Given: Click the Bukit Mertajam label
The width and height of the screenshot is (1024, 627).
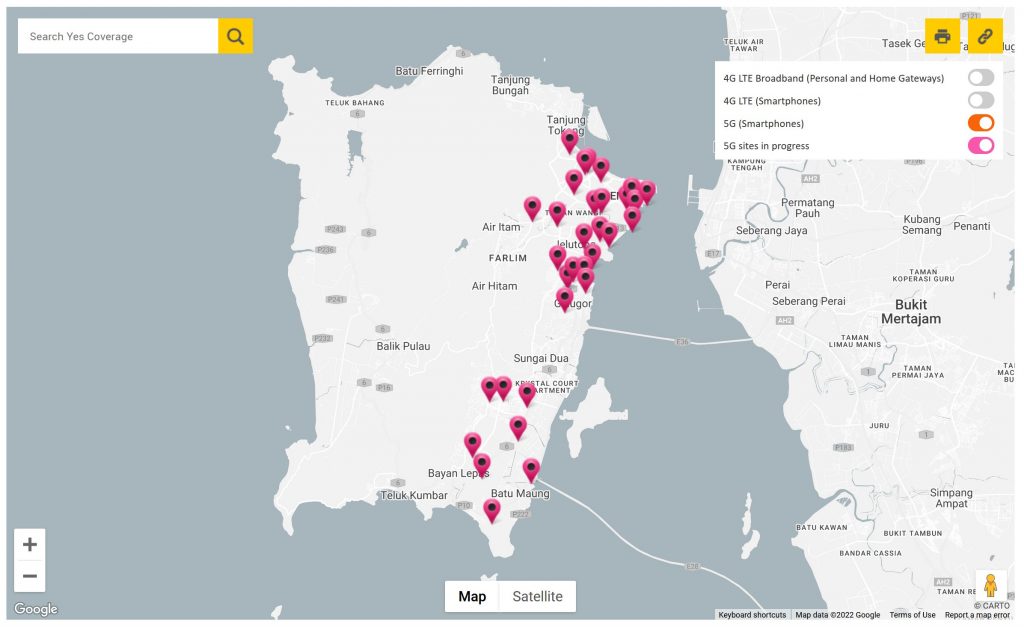Looking at the screenshot, I should 911,312.
